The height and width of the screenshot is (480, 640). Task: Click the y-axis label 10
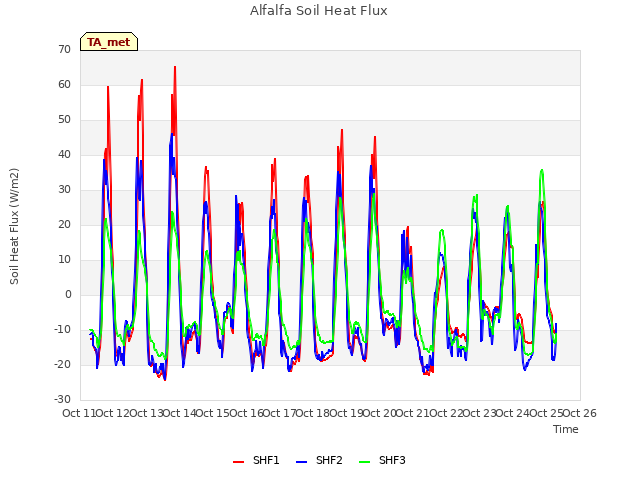tap(64, 260)
